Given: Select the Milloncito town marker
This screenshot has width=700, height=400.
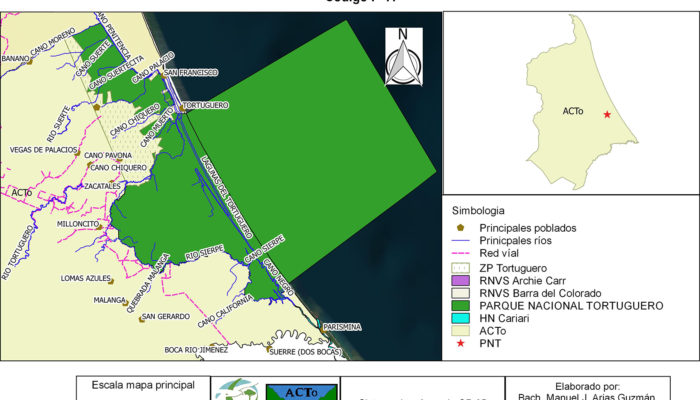Looking at the screenshot, I should 100,225.
